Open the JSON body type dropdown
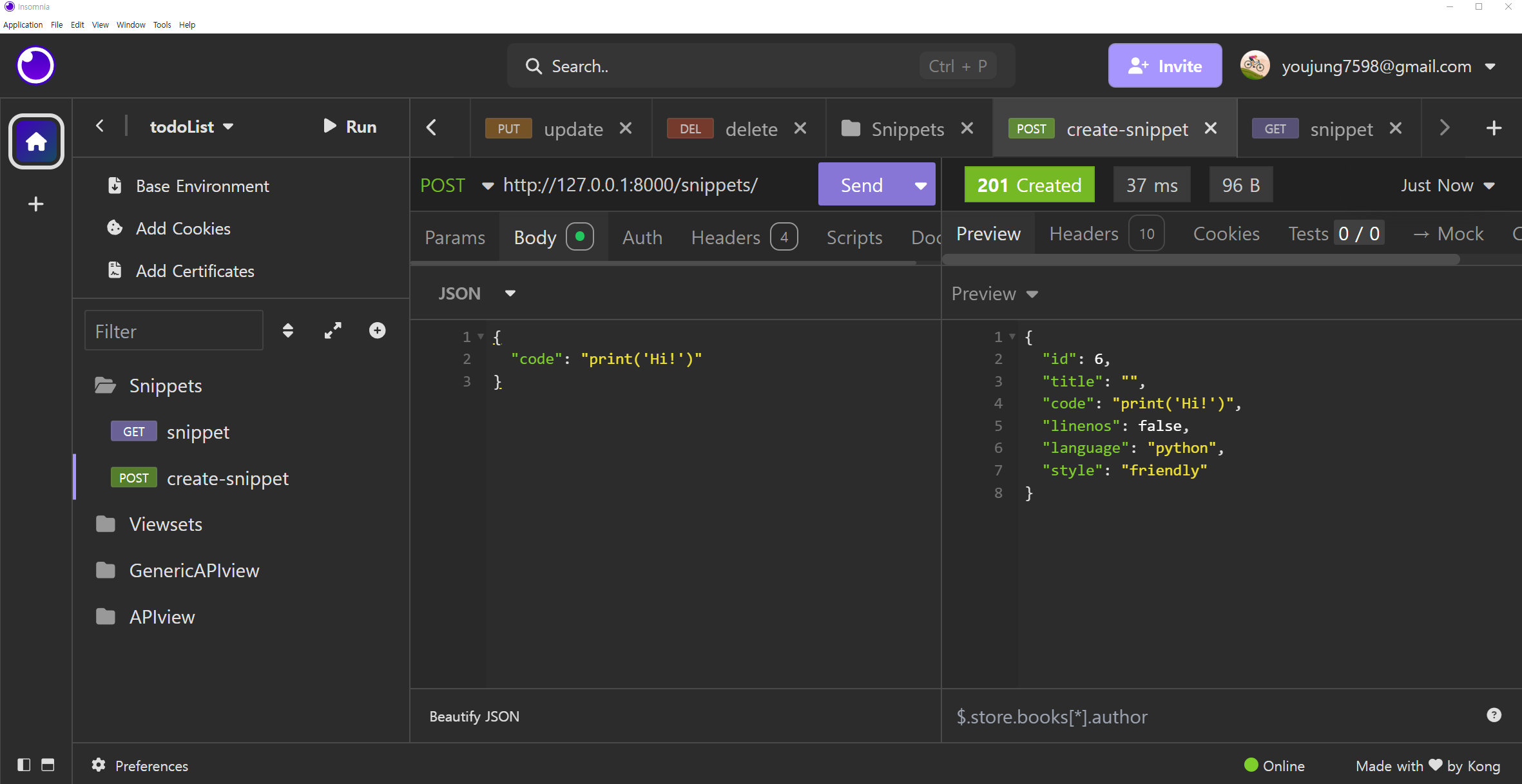Image resolution: width=1522 pixels, height=784 pixels. [477, 293]
